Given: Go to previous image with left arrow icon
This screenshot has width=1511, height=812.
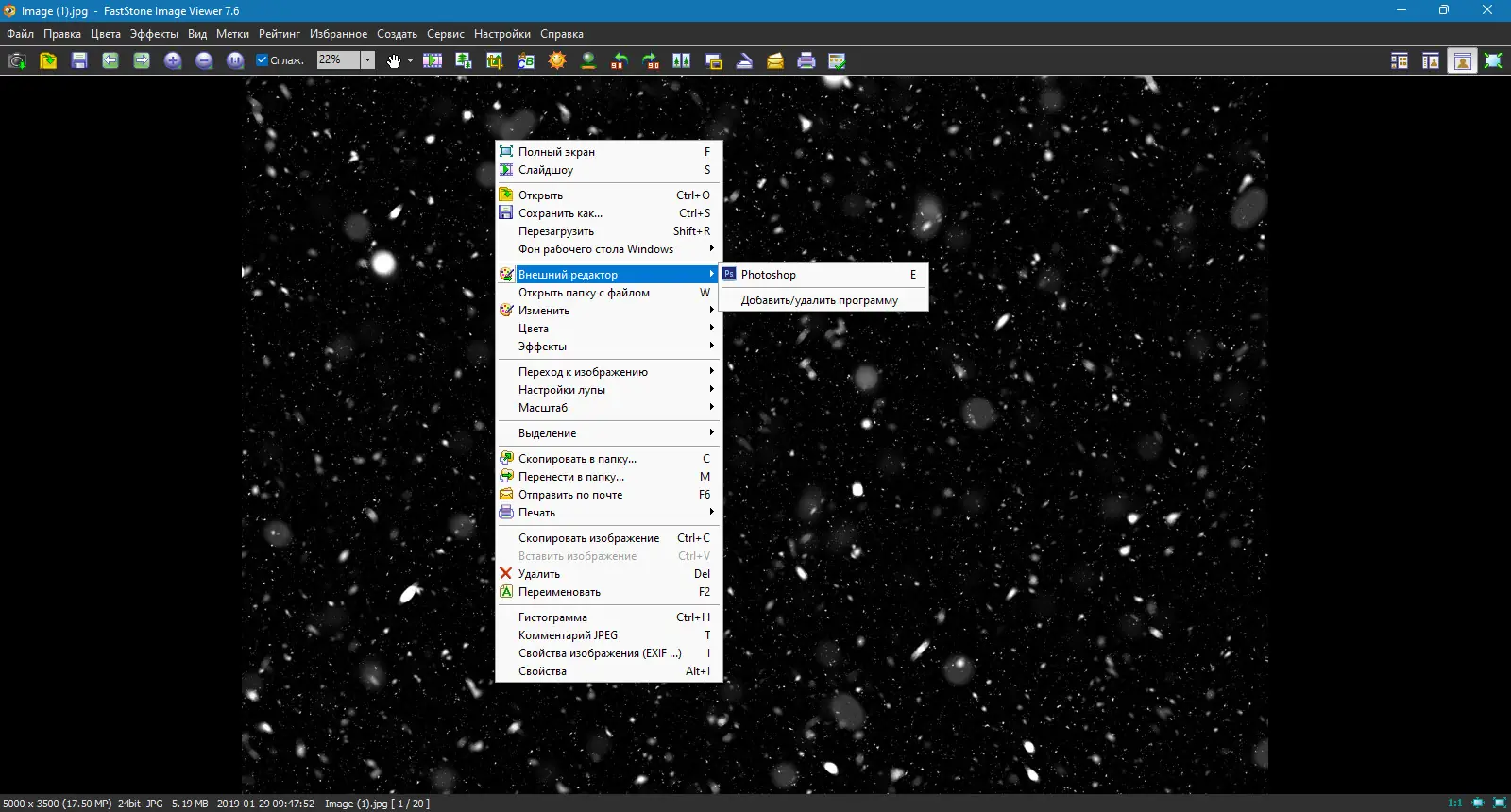Looking at the screenshot, I should pos(110,60).
